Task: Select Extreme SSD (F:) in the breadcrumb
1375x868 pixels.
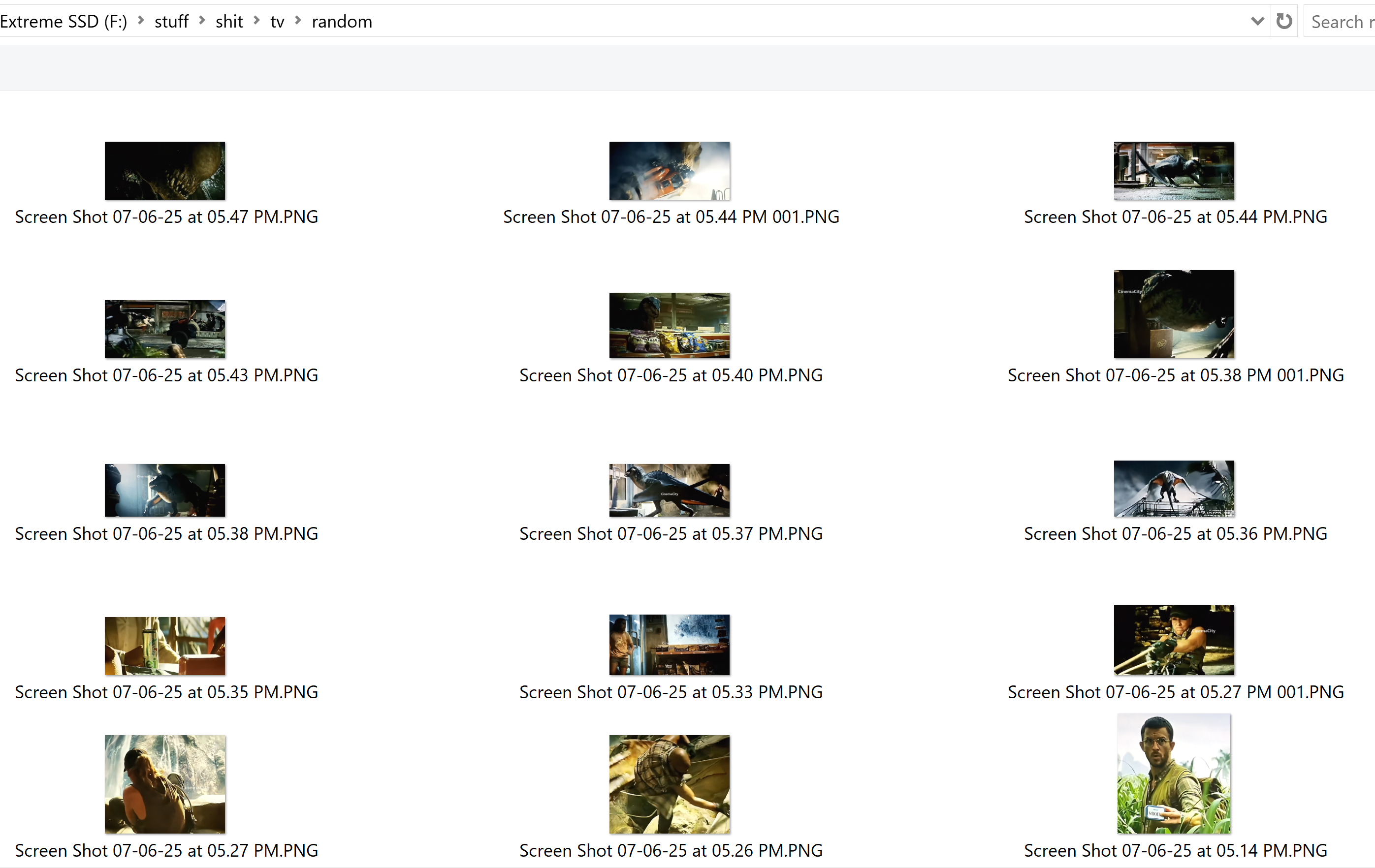Action: pyautogui.click(x=64, y=22)
